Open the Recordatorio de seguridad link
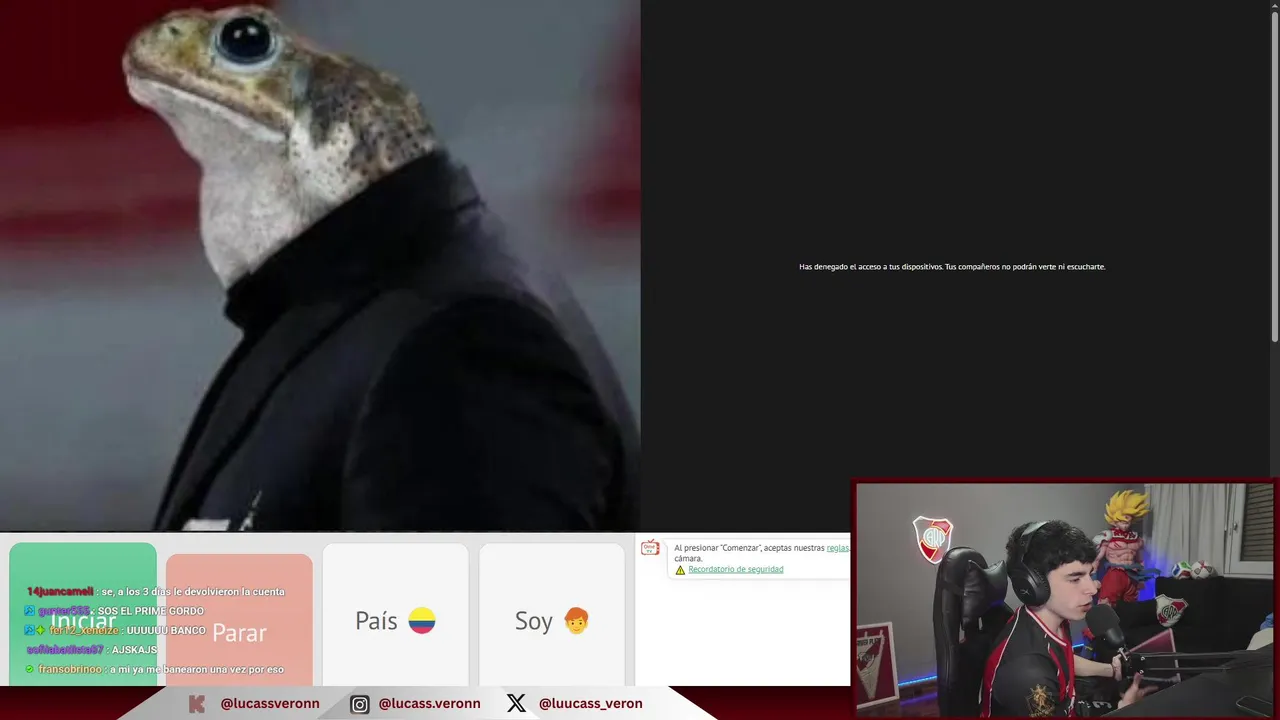This screenshot has width=1280, height=720. coord(735,570)
